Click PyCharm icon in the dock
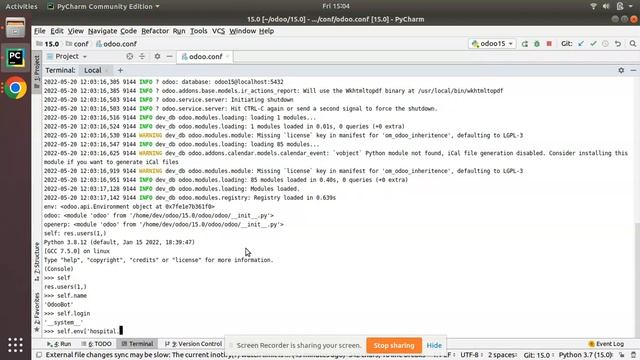The height and width of the screenshot is (360, 640). [16, 58]
